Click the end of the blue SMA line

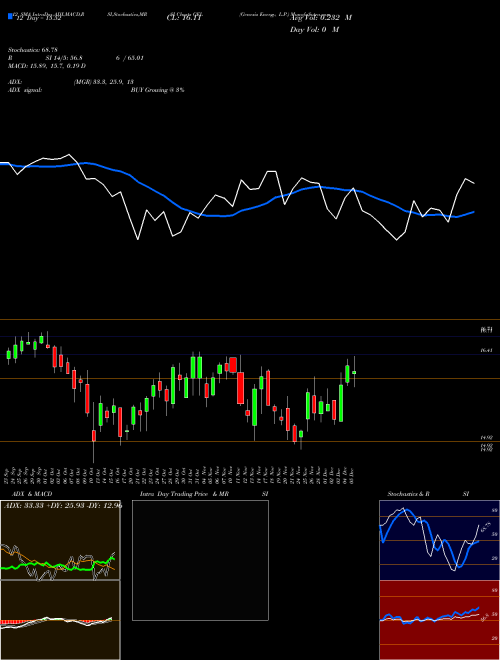tap(474, 212)
